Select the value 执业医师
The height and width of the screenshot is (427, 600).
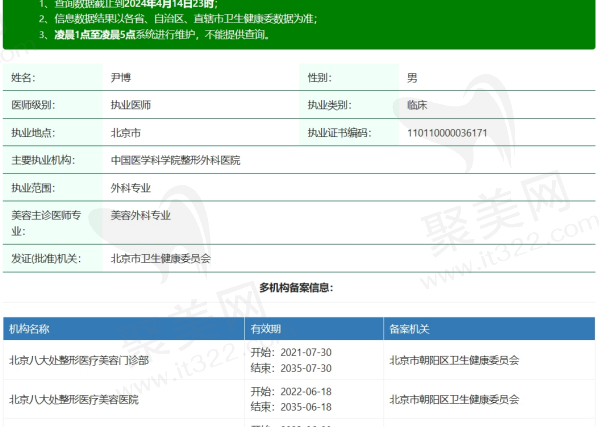[x=131, y=105]
